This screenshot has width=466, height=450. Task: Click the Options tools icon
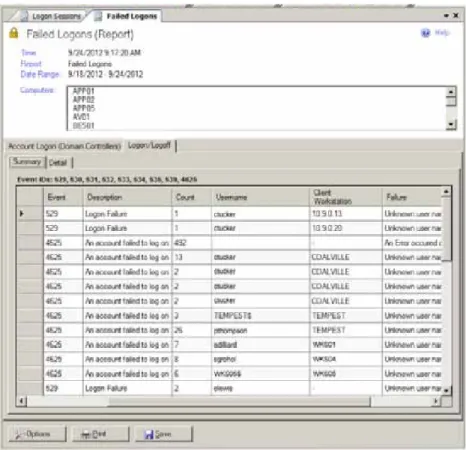pyautogui.click(x=20, y=434)
